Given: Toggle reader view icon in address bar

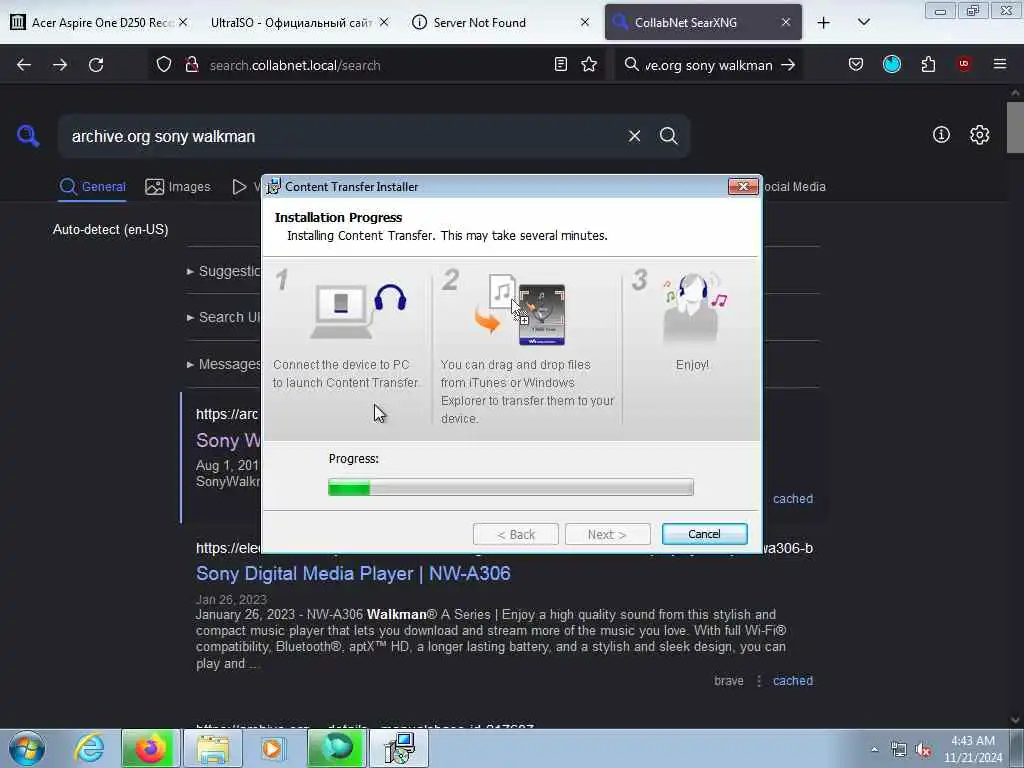Looking at the screenshot, I should point(560,65).
